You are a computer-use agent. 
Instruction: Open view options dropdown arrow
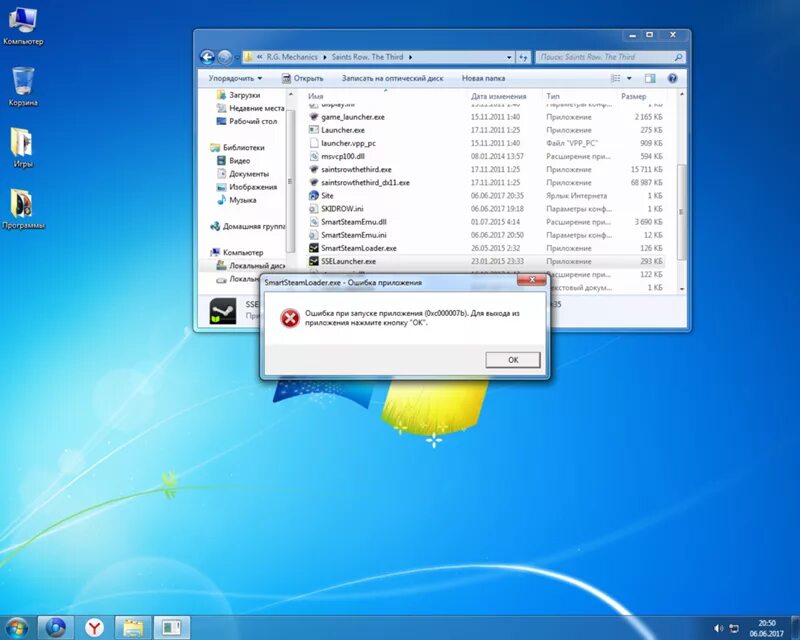click(629, 78)
